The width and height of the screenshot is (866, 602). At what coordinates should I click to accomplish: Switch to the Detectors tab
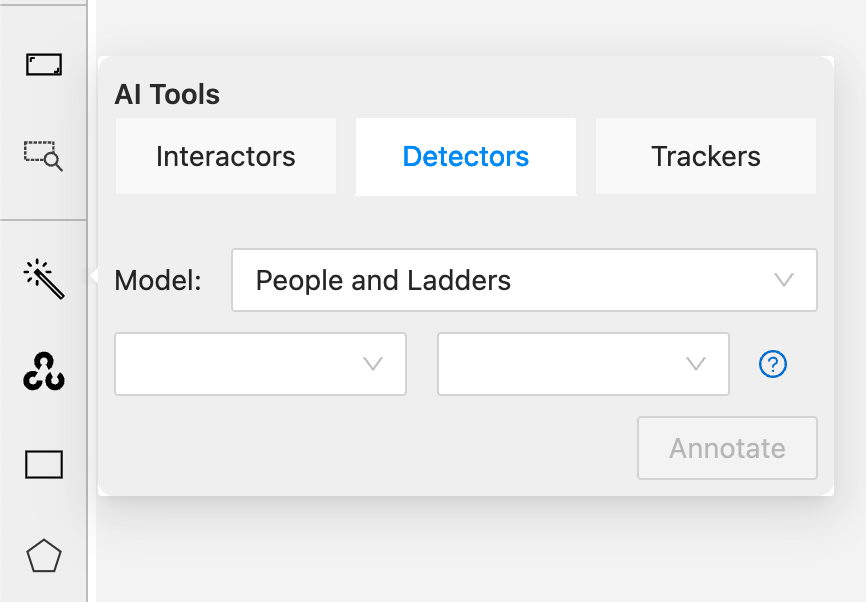[x=466, y=156]
